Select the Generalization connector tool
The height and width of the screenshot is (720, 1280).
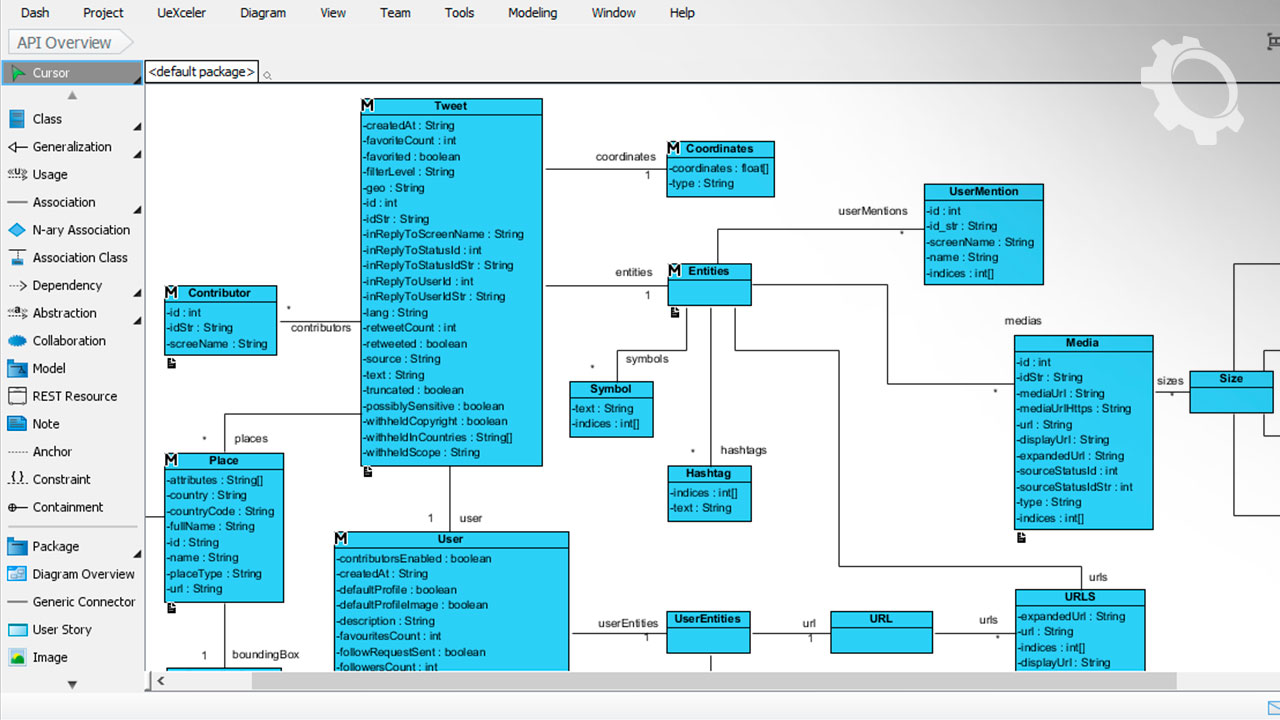click(x=71, y=147)
